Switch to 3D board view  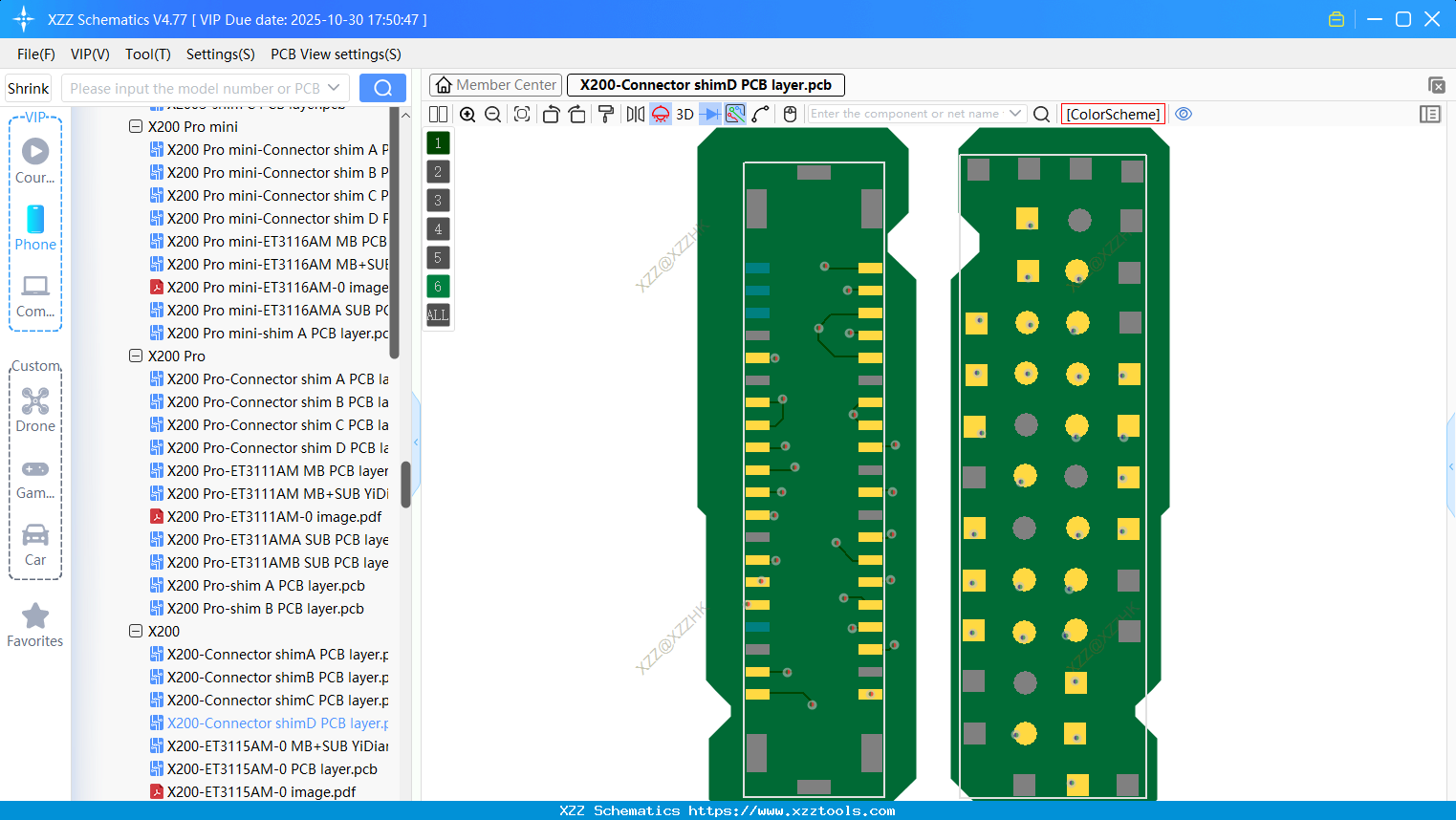(685, 114)
